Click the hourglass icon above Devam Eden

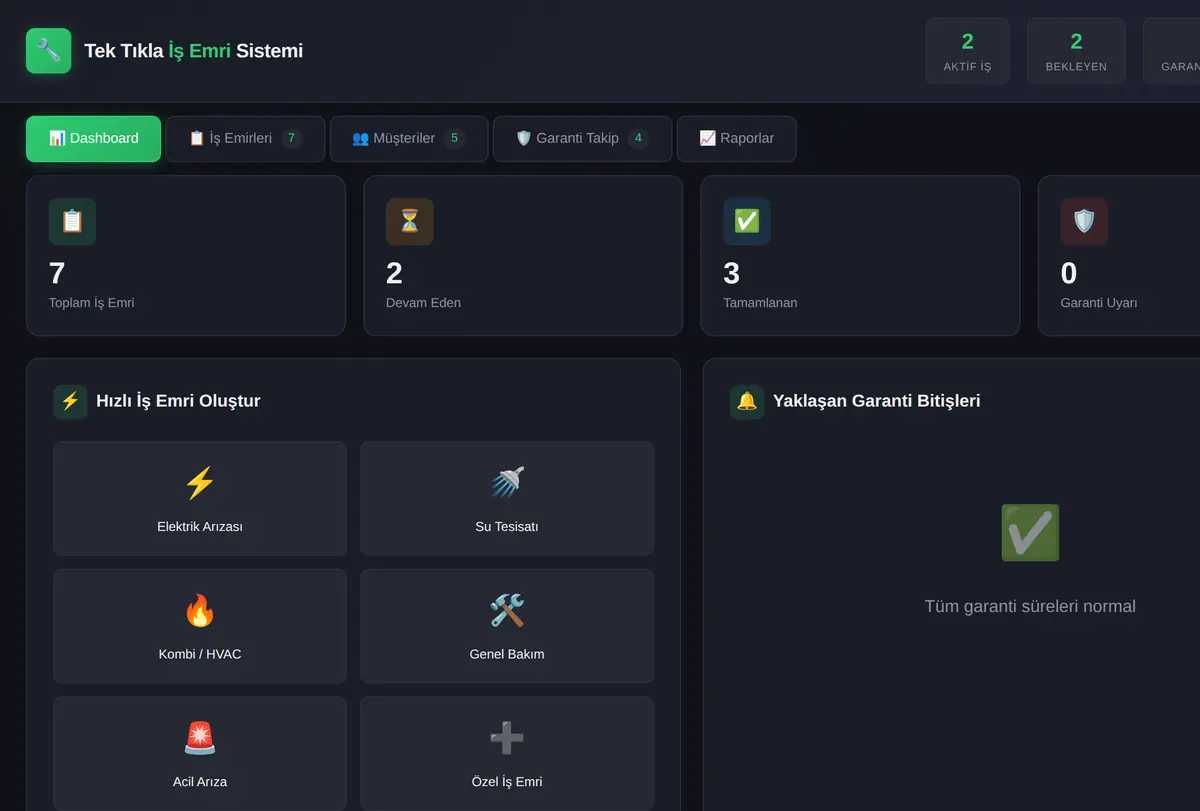click(x=410, y=222)
